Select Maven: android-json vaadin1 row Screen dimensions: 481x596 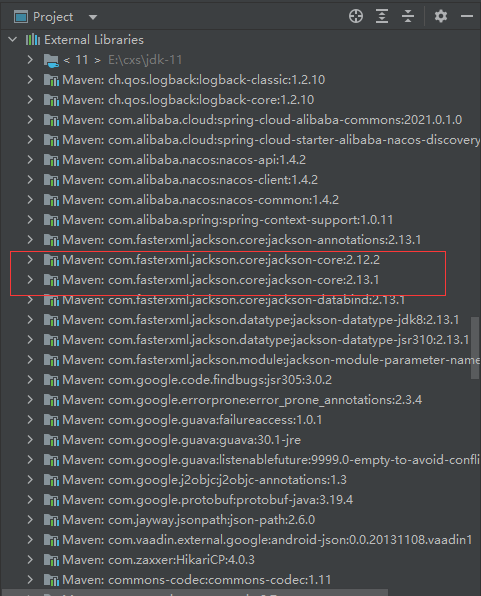(240, 540)
